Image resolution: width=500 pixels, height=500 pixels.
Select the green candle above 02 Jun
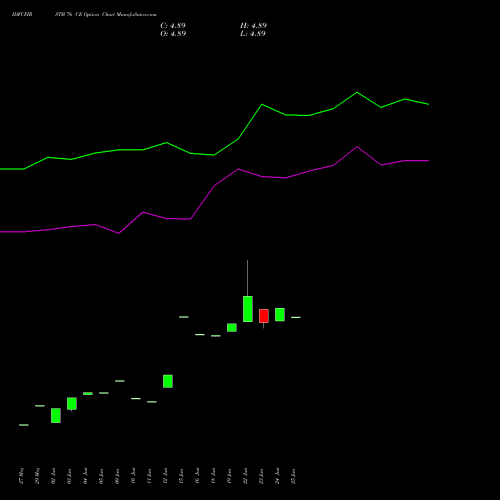[x=56, y=416]
